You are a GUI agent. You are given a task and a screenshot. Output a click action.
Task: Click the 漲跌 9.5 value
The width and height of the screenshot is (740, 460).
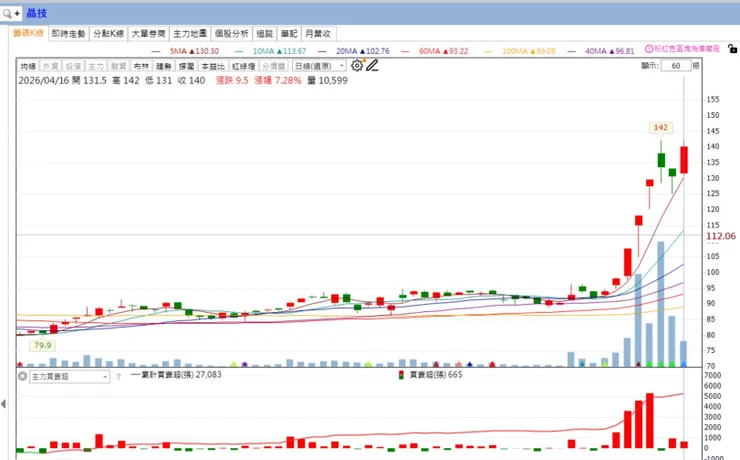(232, 81)
